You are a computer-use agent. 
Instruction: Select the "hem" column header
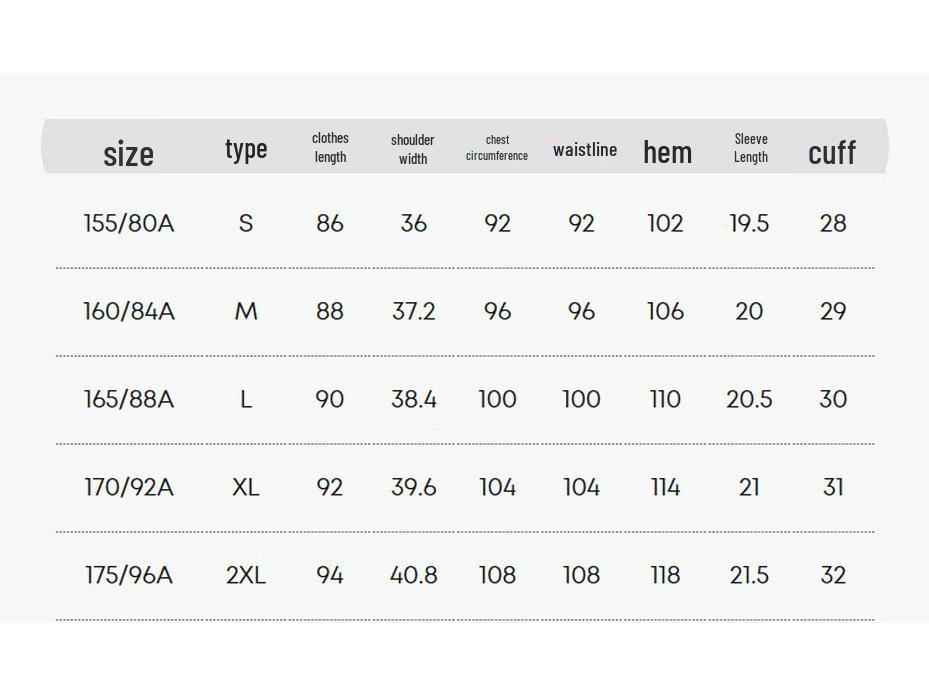pos(667,152)
